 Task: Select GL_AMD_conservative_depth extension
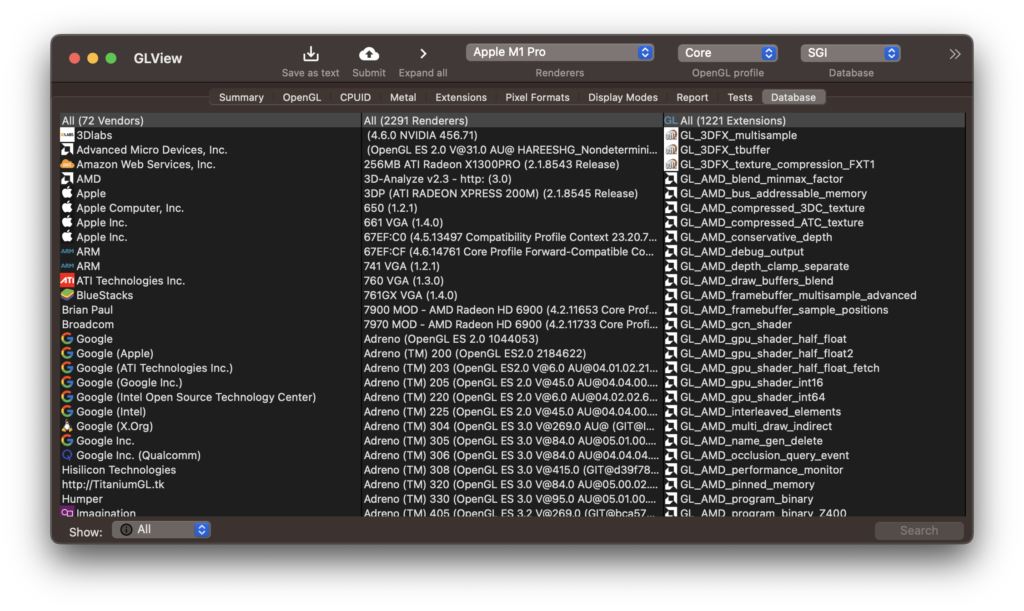point(814,237)
